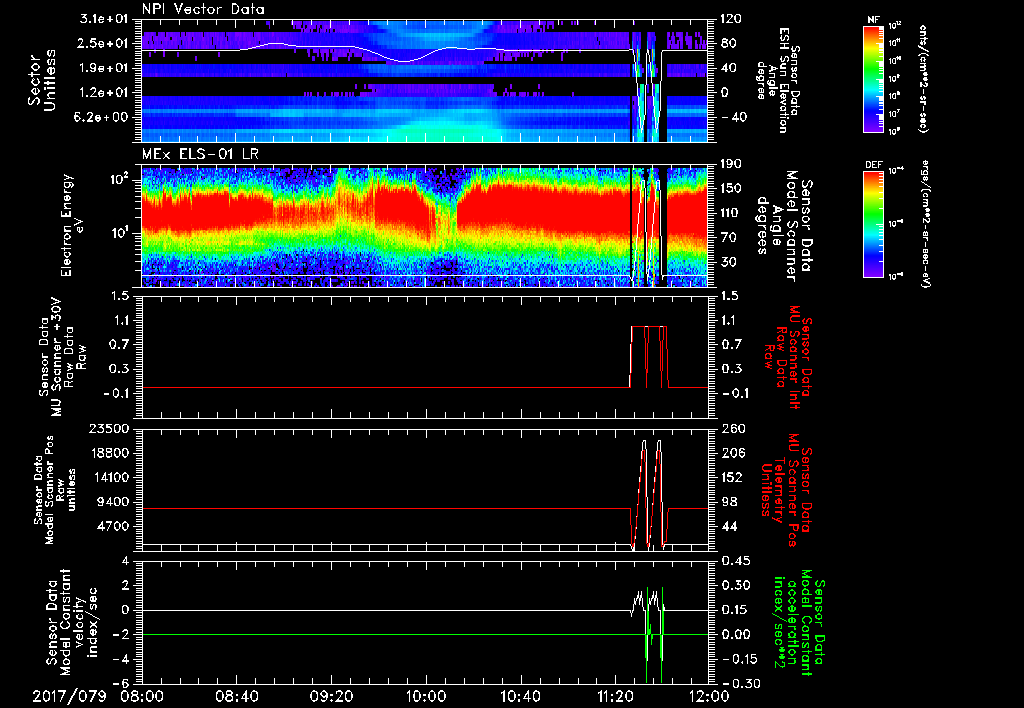This screenshot has height=708, width=1024.
Task: Select the 10:00 time axis label
Action: 426,694
